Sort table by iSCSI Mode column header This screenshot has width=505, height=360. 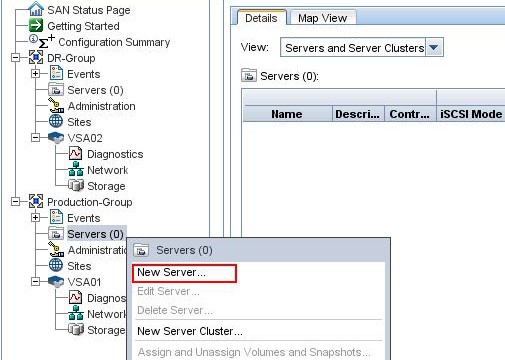tap(471, 114)
